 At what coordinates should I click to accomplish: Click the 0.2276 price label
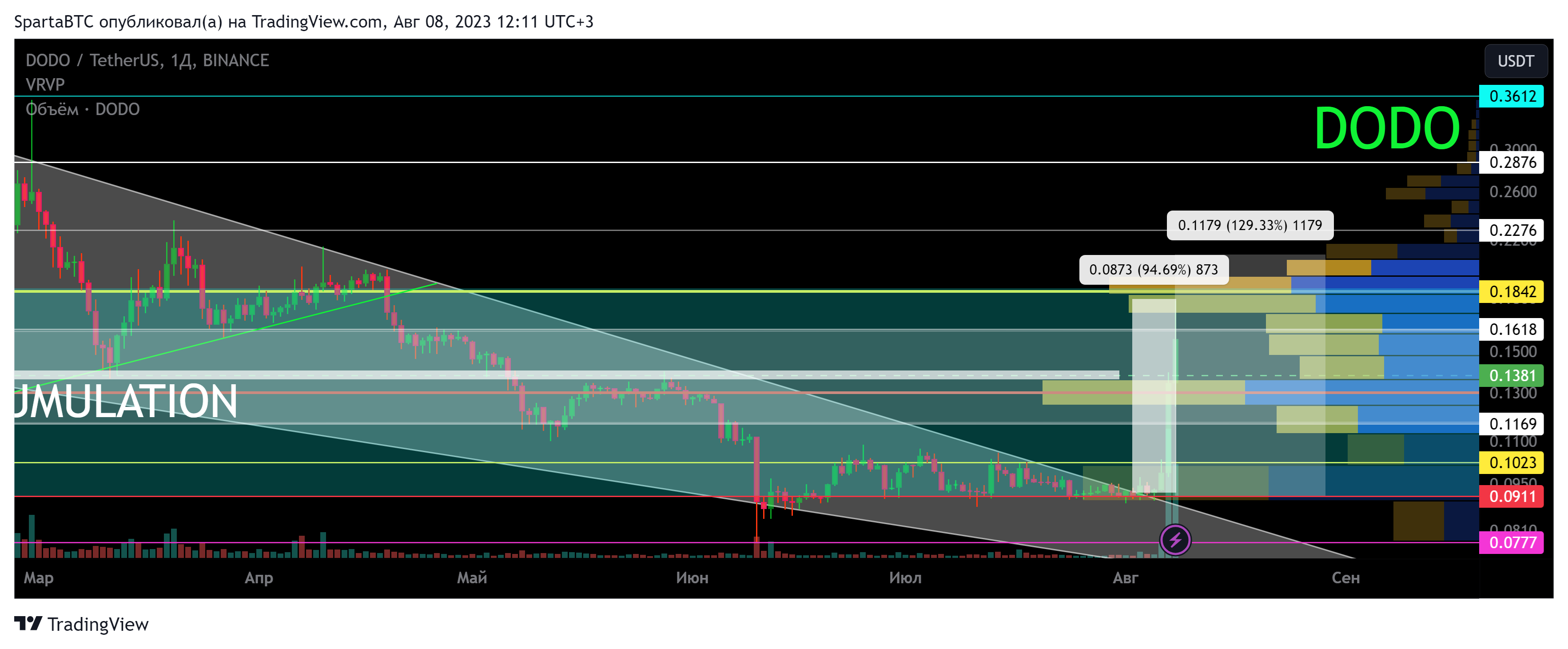tap(1512, 230)
